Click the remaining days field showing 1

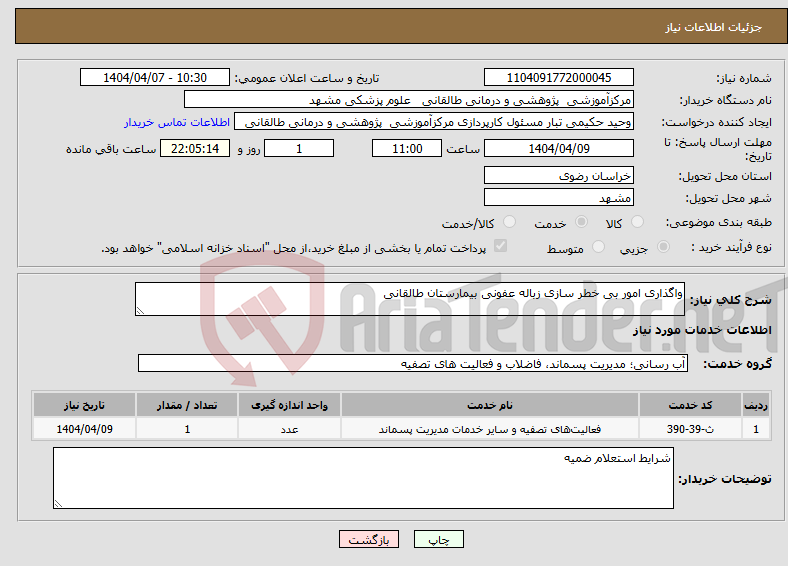pos(299,148)
